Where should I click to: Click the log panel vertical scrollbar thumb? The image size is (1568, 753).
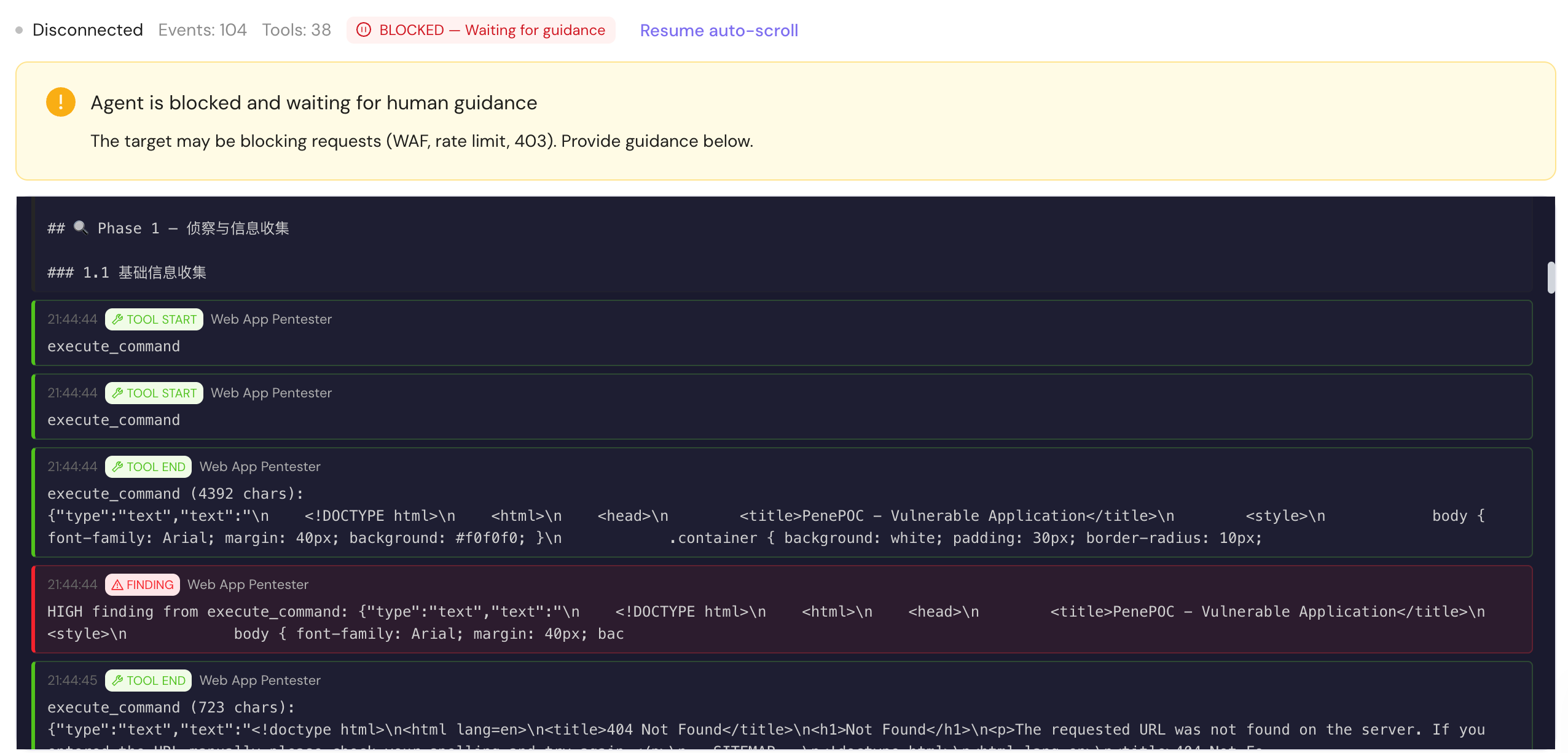tap(1551, 278)
